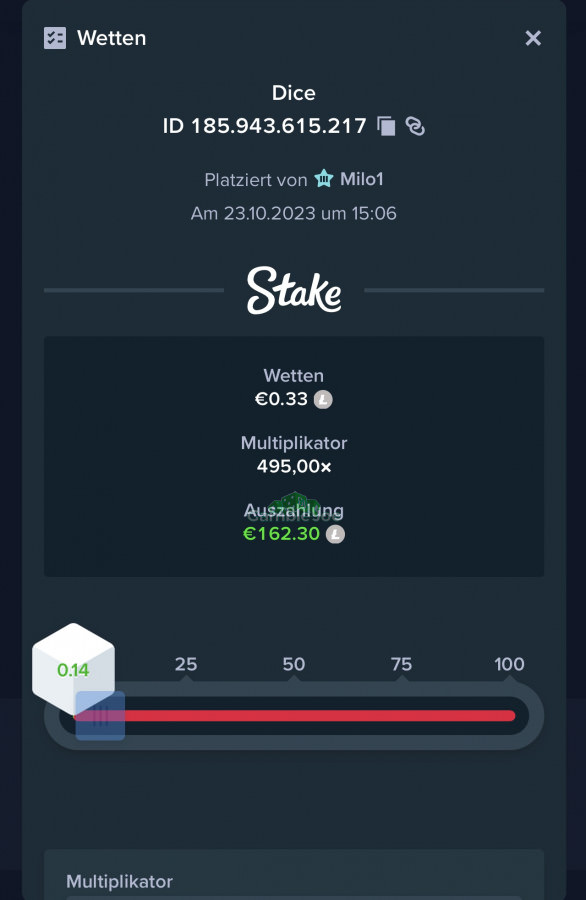The height and width of the screenshot is (900, 586).
Task: Click the blue slider handle
Action: click(100, 716)
